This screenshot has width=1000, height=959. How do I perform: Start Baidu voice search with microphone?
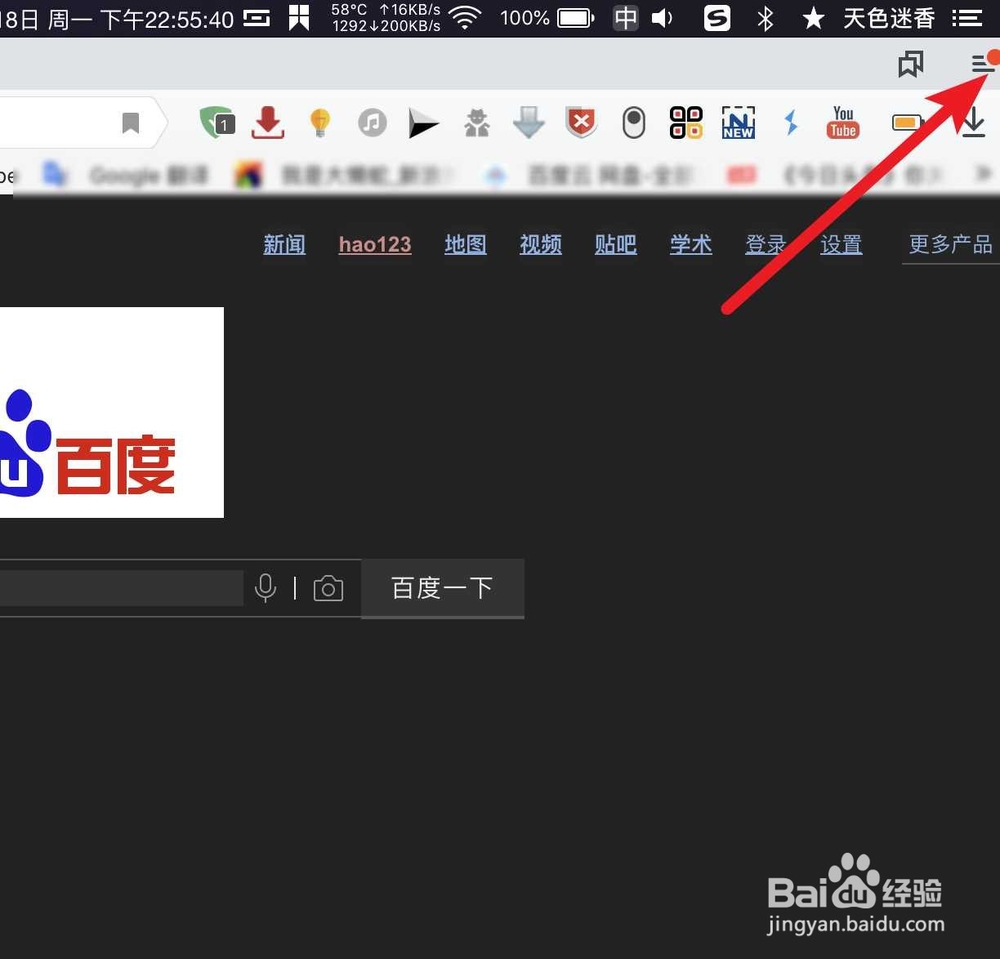pyautogui.click(x=265, y=588)
